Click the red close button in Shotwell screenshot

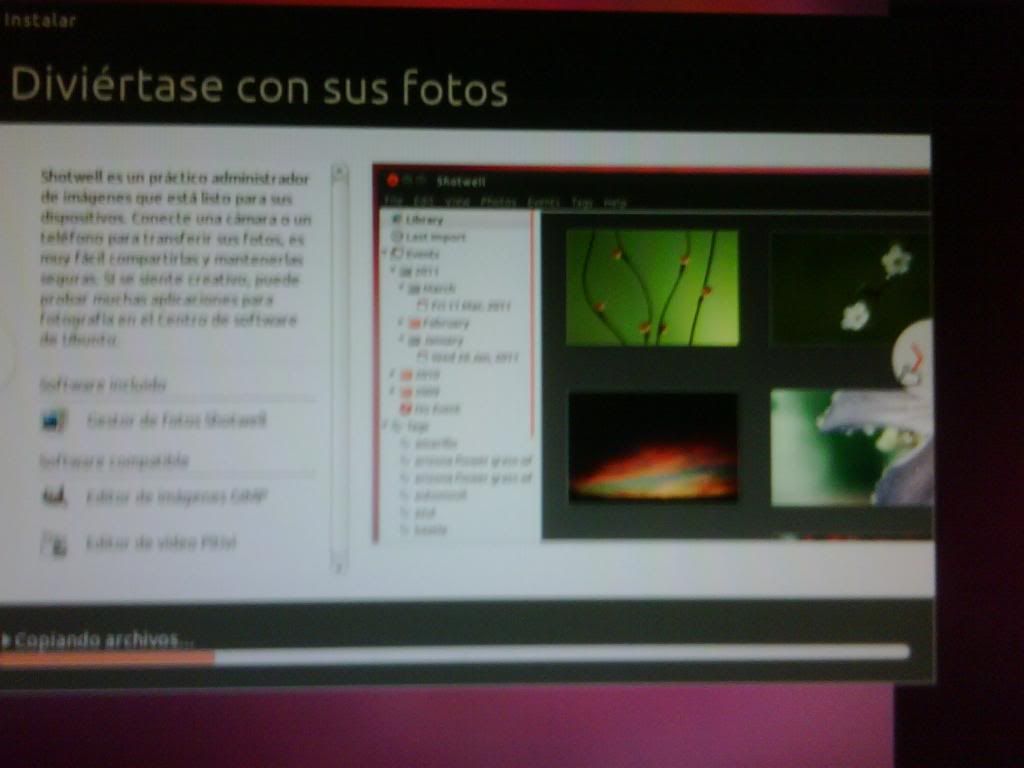[392, 180]
